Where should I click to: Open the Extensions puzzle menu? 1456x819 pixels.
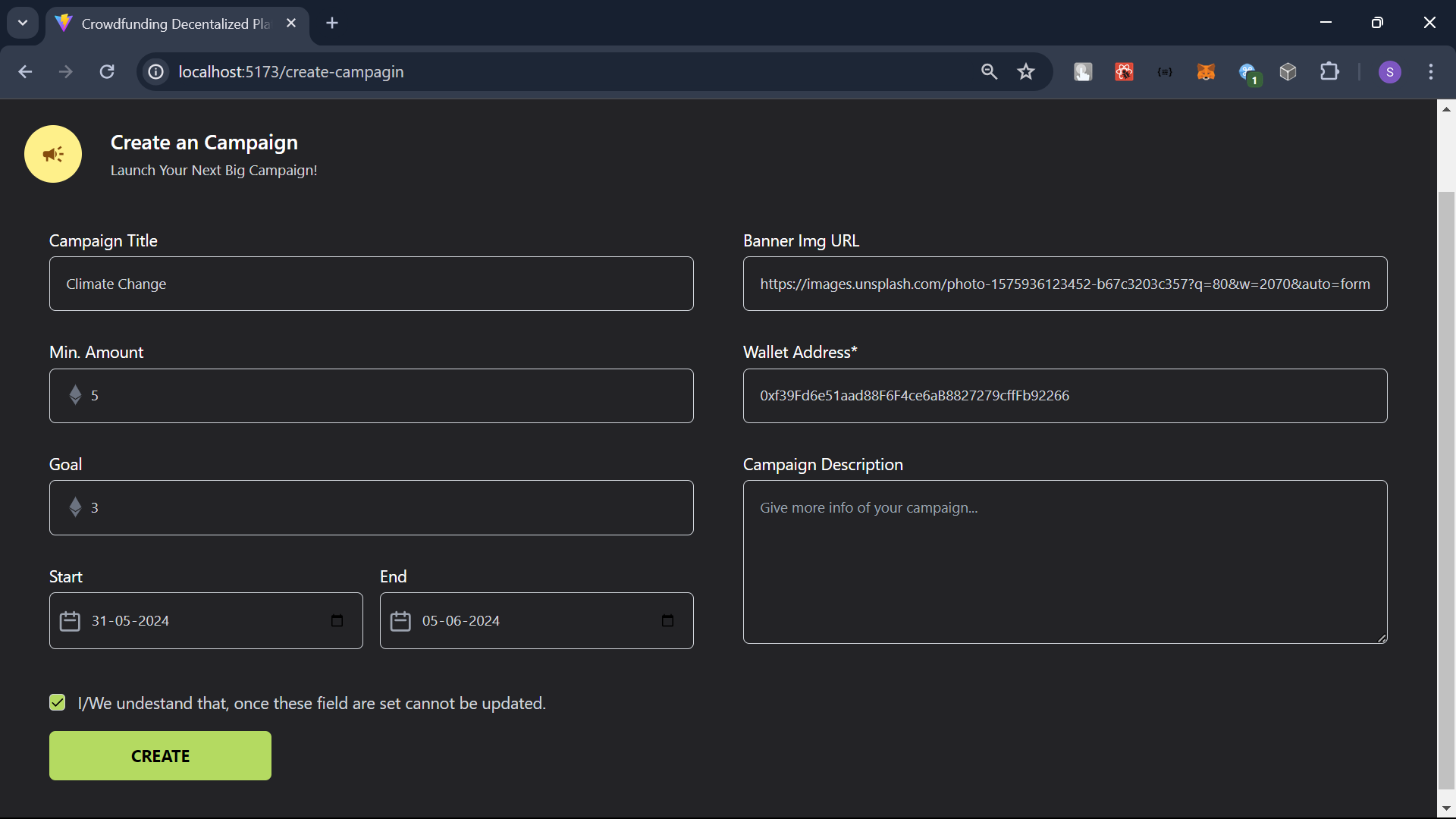(x=1329, y=71)
